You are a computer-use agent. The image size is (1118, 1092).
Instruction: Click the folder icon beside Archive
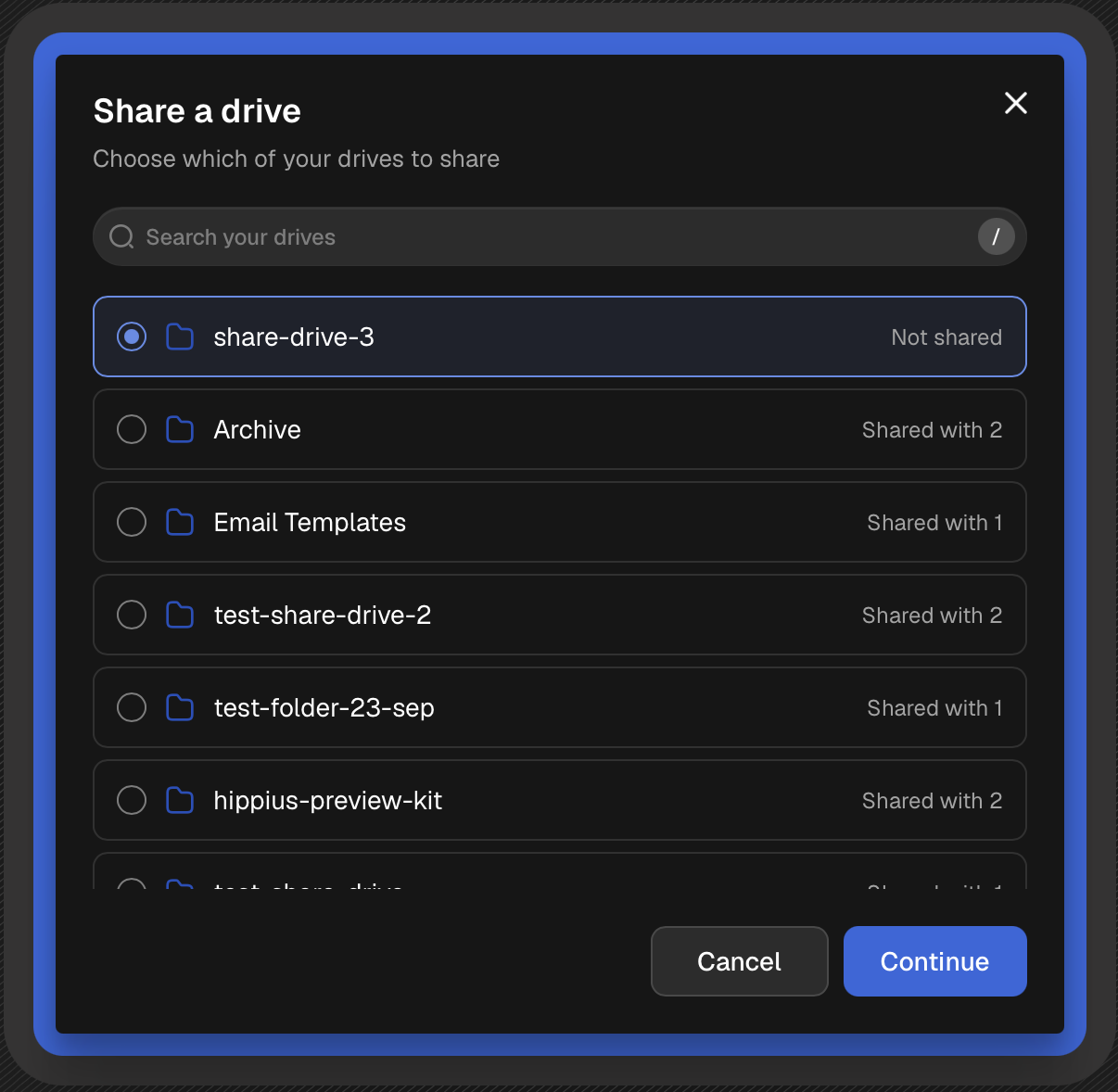coord(180,429)
